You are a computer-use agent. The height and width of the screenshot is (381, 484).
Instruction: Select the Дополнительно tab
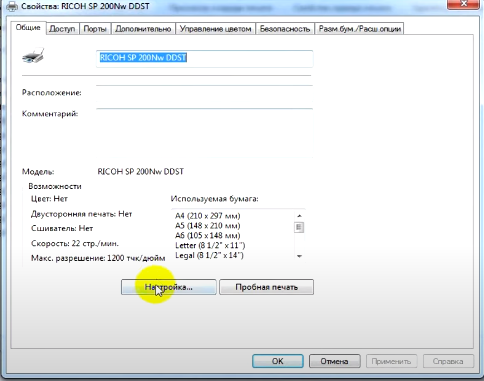click(143, 29)
